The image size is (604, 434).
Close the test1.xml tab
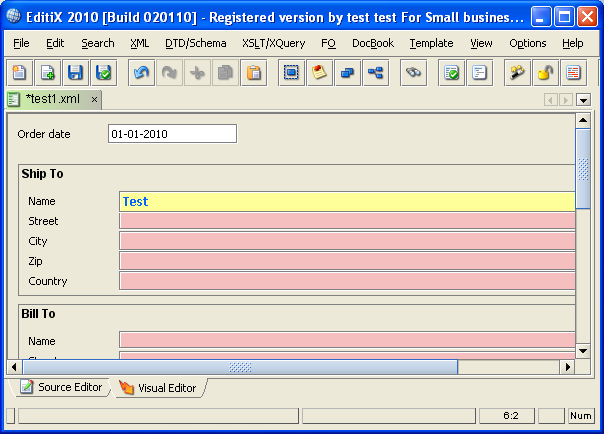tap(94, 100)
